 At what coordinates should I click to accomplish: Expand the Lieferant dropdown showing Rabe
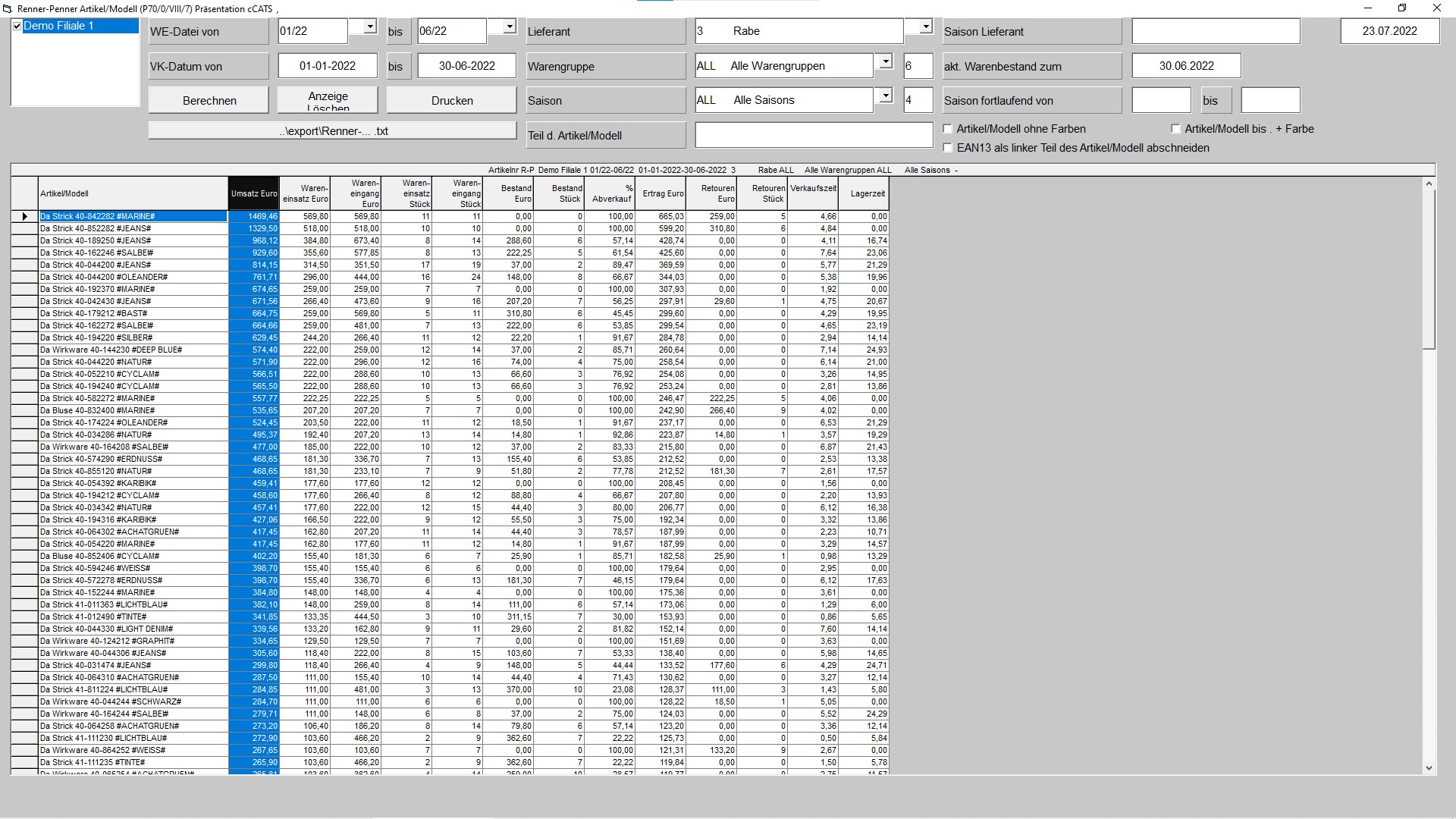[x=924, y=27]
